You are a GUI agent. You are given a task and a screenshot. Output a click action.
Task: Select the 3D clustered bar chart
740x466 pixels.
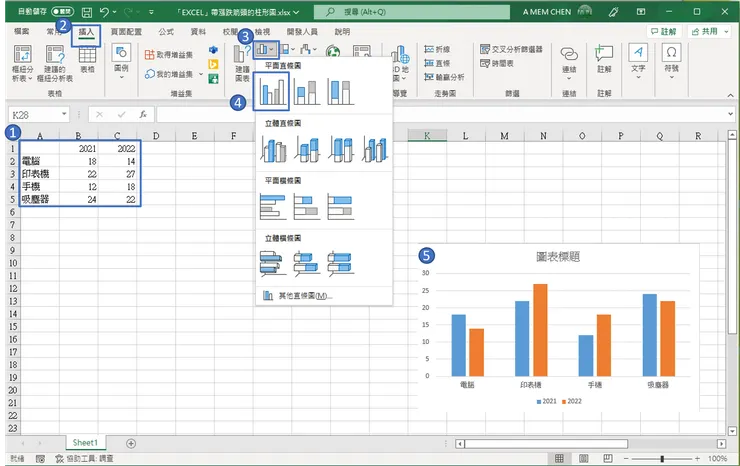click(x=273, y=263)
